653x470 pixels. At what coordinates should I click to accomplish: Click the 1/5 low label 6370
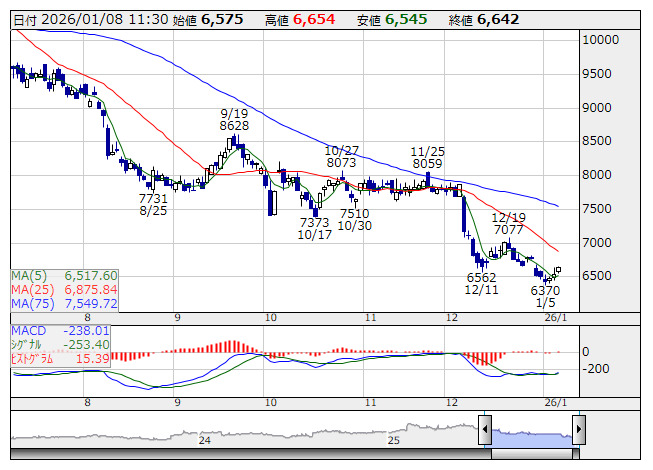[545, 290]
